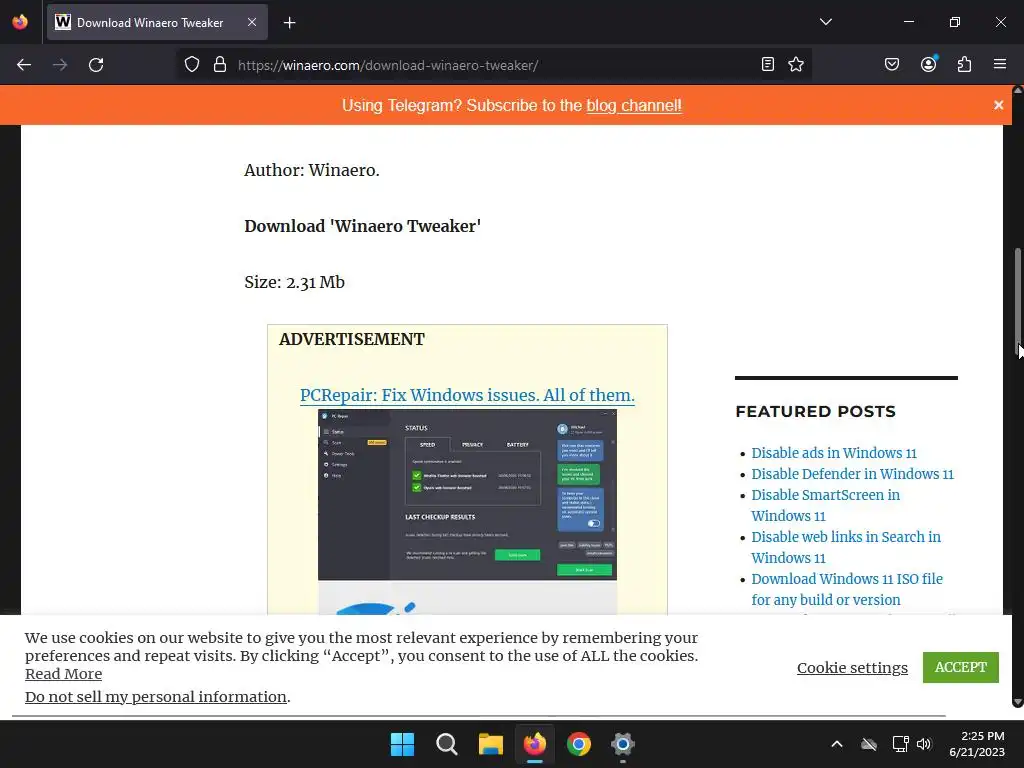
Task: Click the Firefox logo icon beside tabs
Action: pyautogui.click(x=20, y=22)
